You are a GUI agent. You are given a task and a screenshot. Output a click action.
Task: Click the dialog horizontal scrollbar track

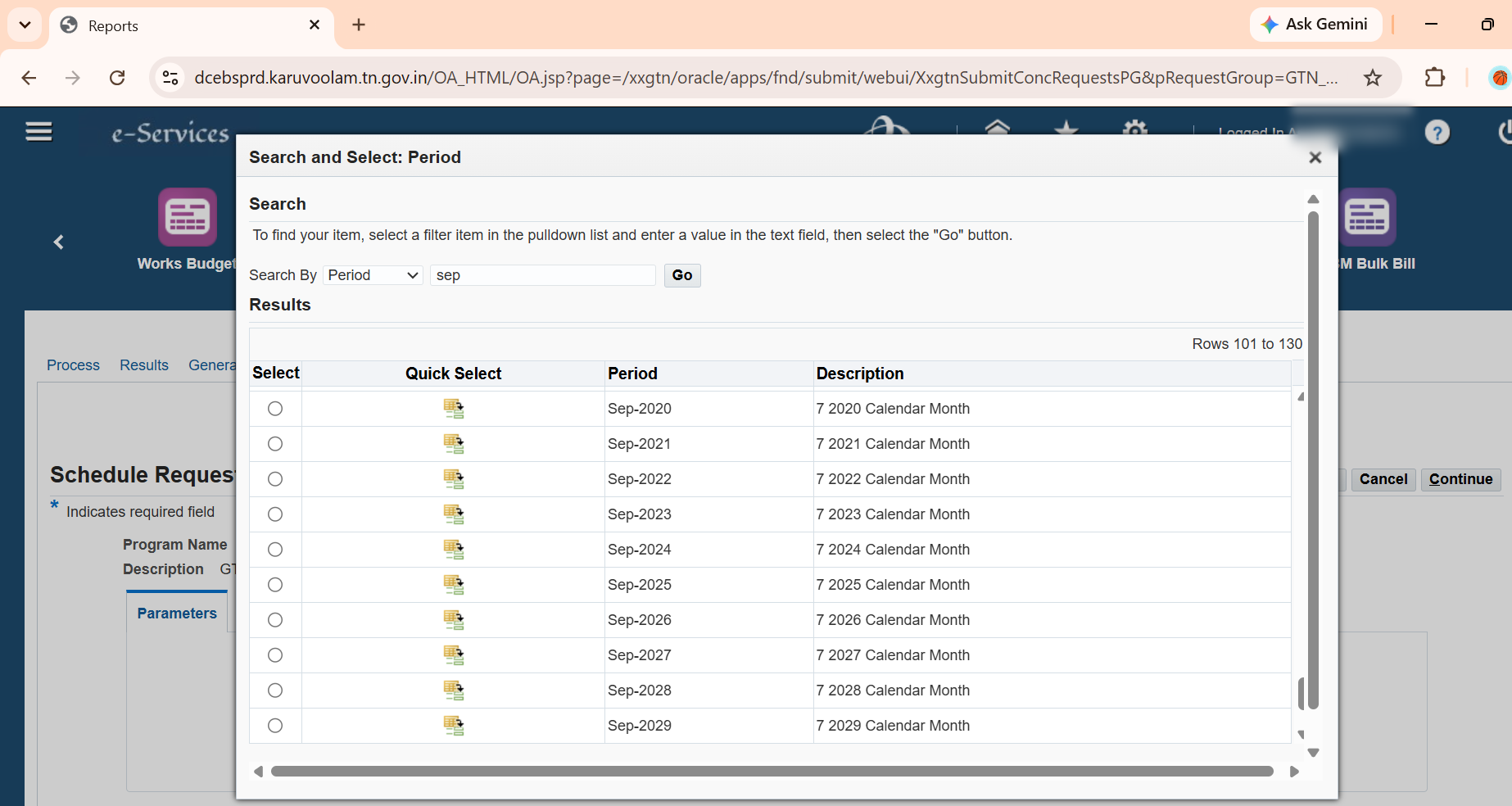[x=772, y=772]
